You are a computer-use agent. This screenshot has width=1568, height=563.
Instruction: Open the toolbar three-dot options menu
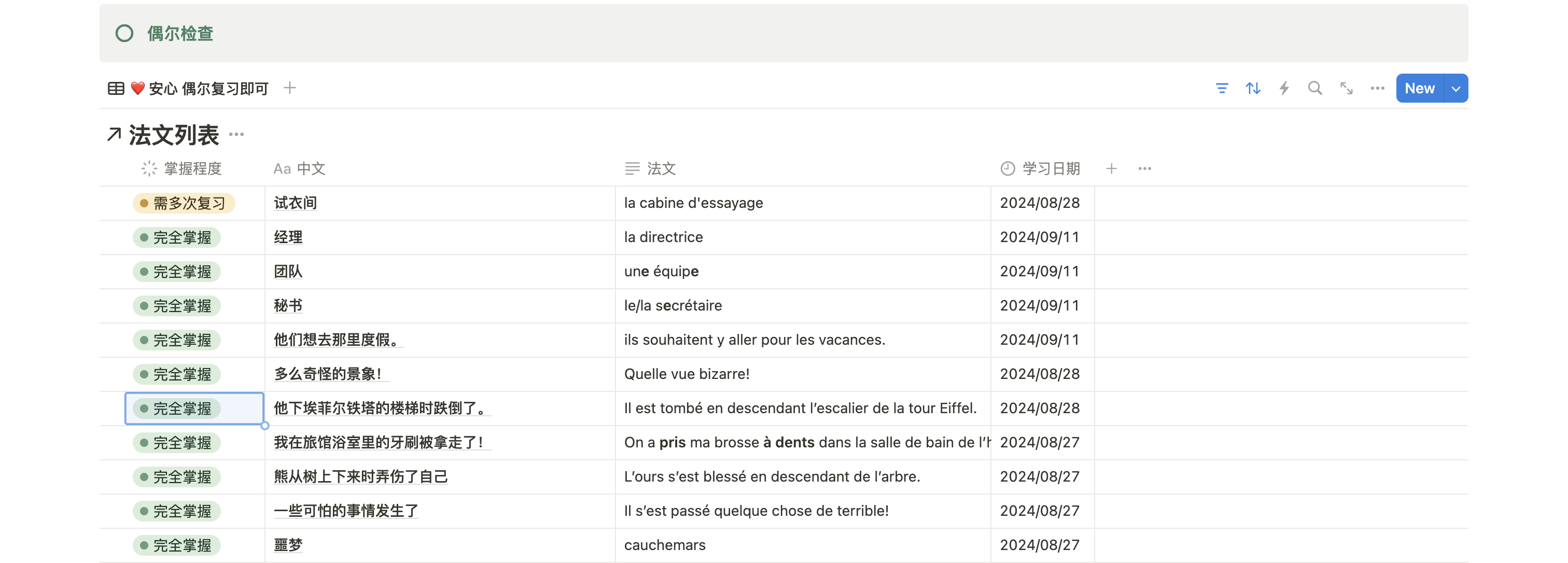pyautogui.click(x=1377, y=88)
